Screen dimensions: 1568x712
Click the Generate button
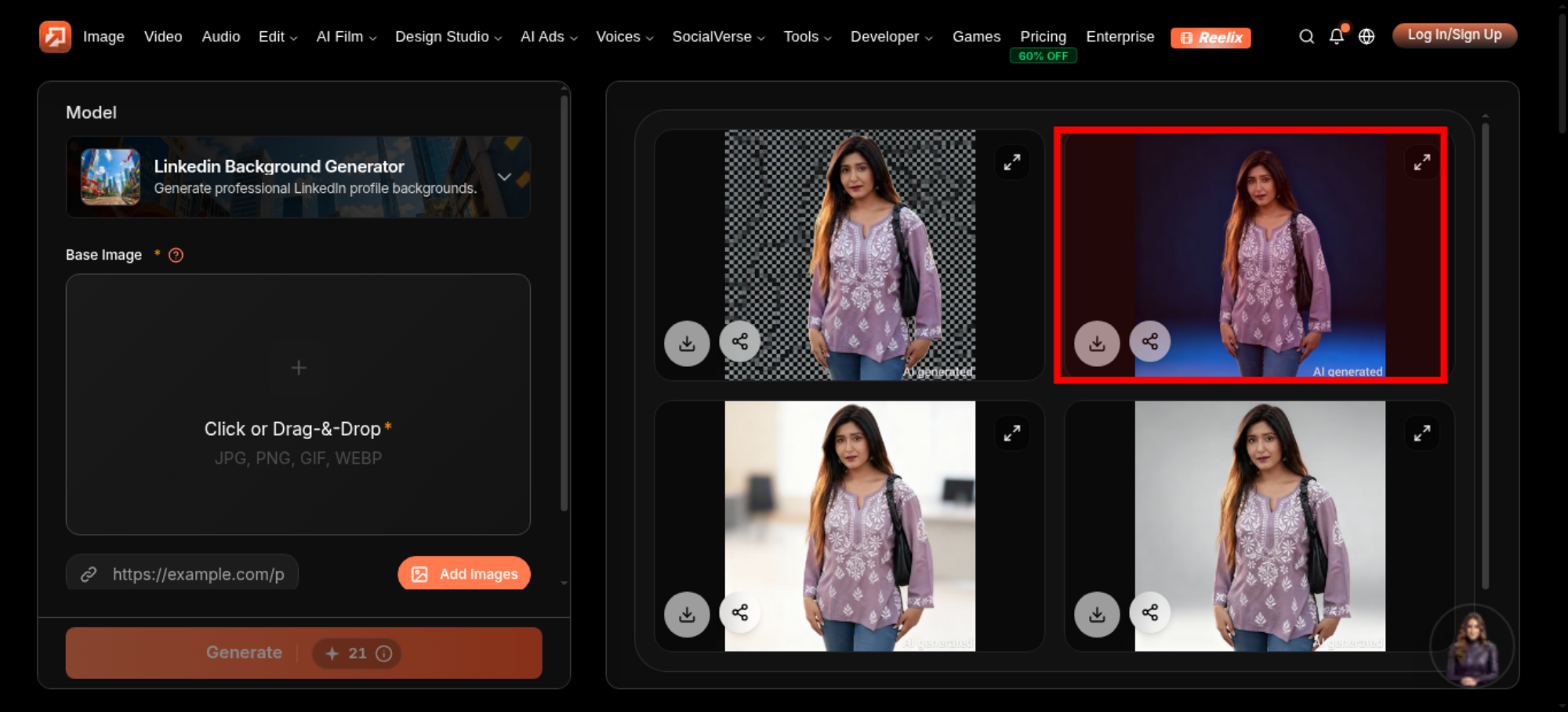click(x=304, y=652)
